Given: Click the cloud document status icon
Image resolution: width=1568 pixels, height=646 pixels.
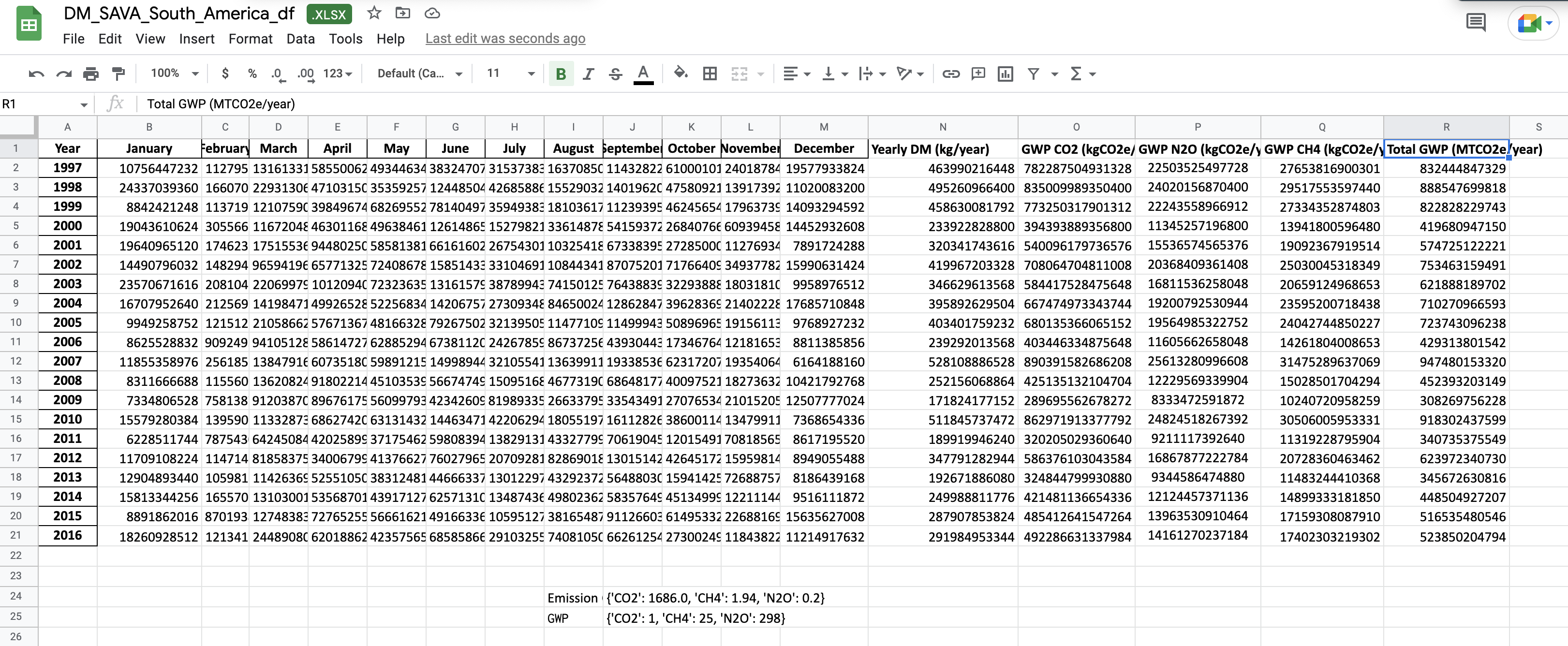Looking at the screenshot, I should [432, 13].
